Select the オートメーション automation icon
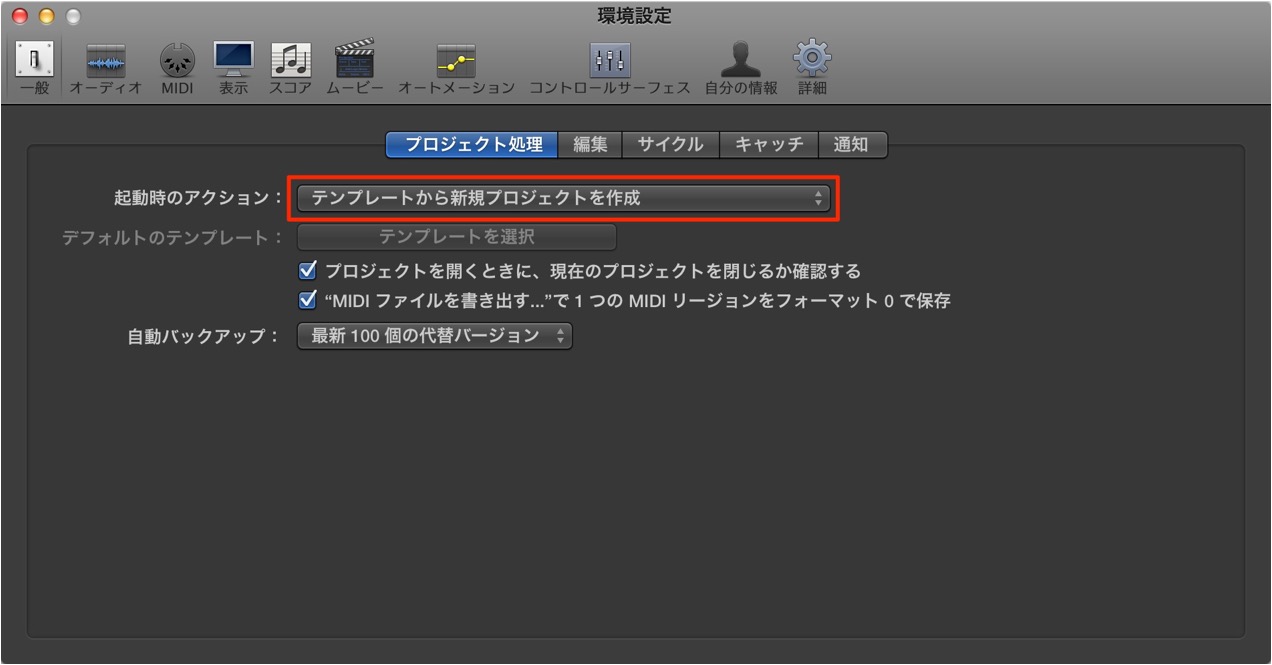The image size is (1272, 665). tap(456, 68)
